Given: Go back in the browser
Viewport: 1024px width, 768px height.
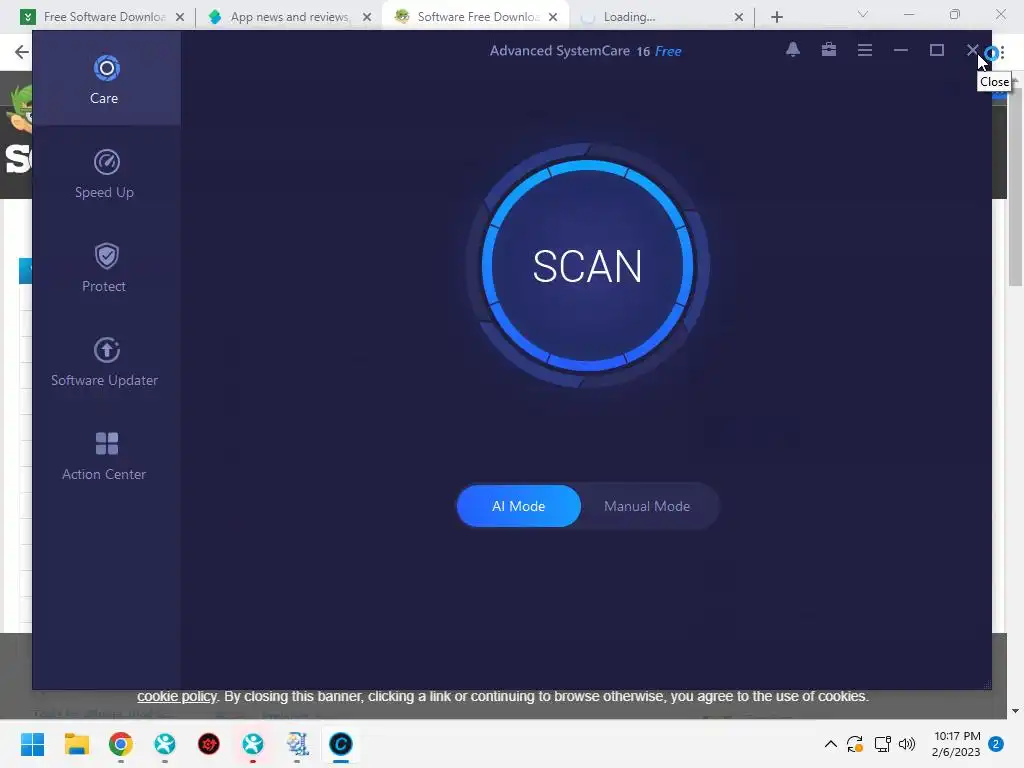Looking at the screenshot, I should [x=22, y=52].
